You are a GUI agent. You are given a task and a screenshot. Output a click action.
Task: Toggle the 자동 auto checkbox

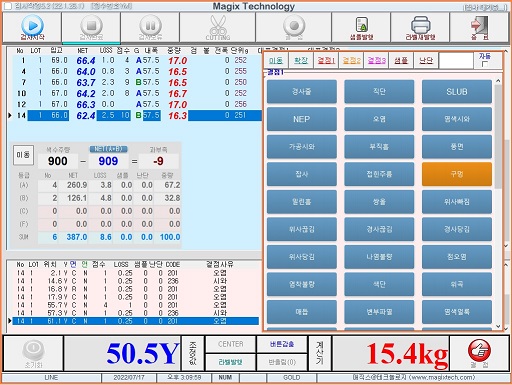coord(485,64)
